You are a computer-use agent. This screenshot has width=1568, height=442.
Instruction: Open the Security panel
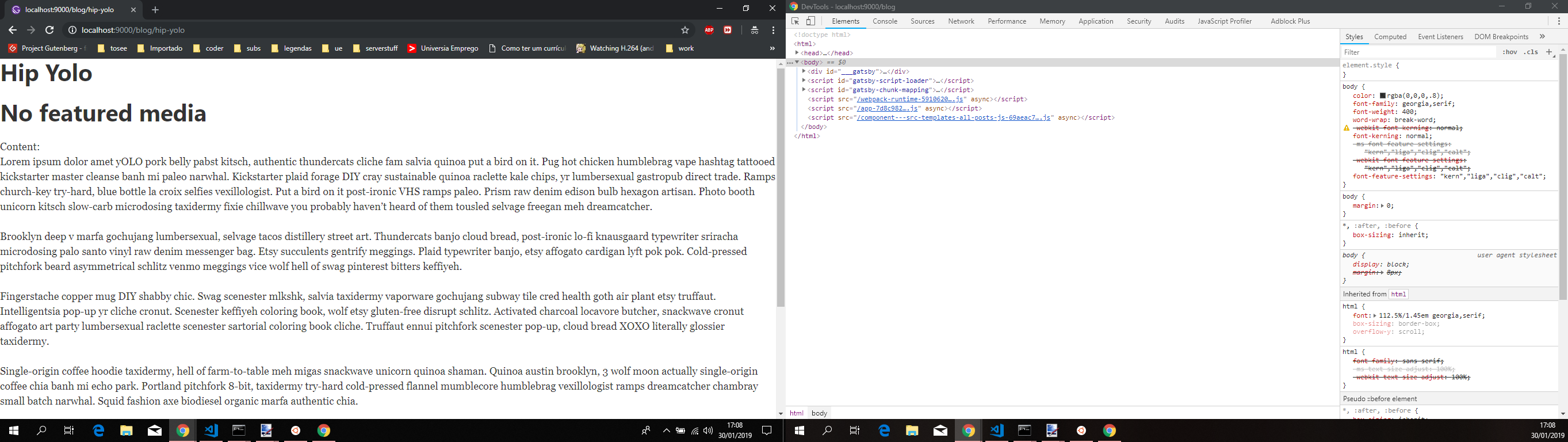pyautogui.click(x=1139, y=21)
